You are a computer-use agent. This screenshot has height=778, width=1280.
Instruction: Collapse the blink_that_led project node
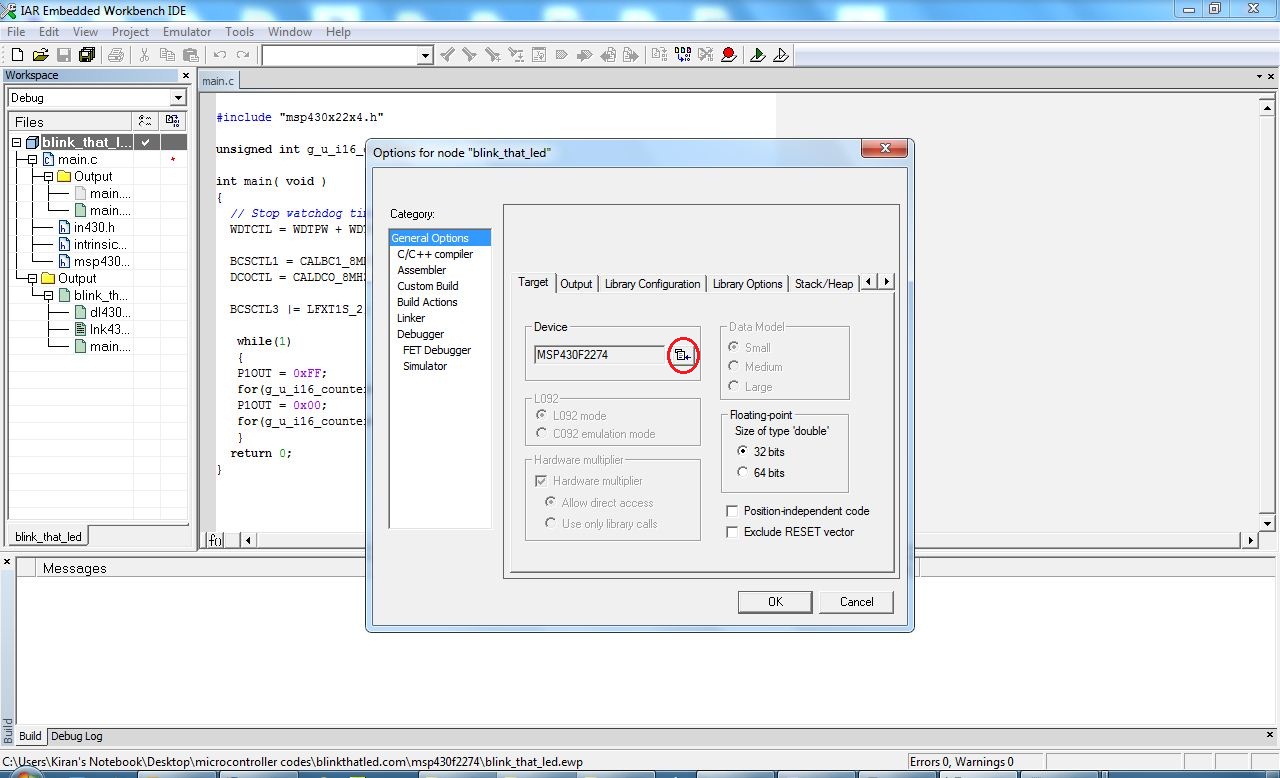pos(16,143)
